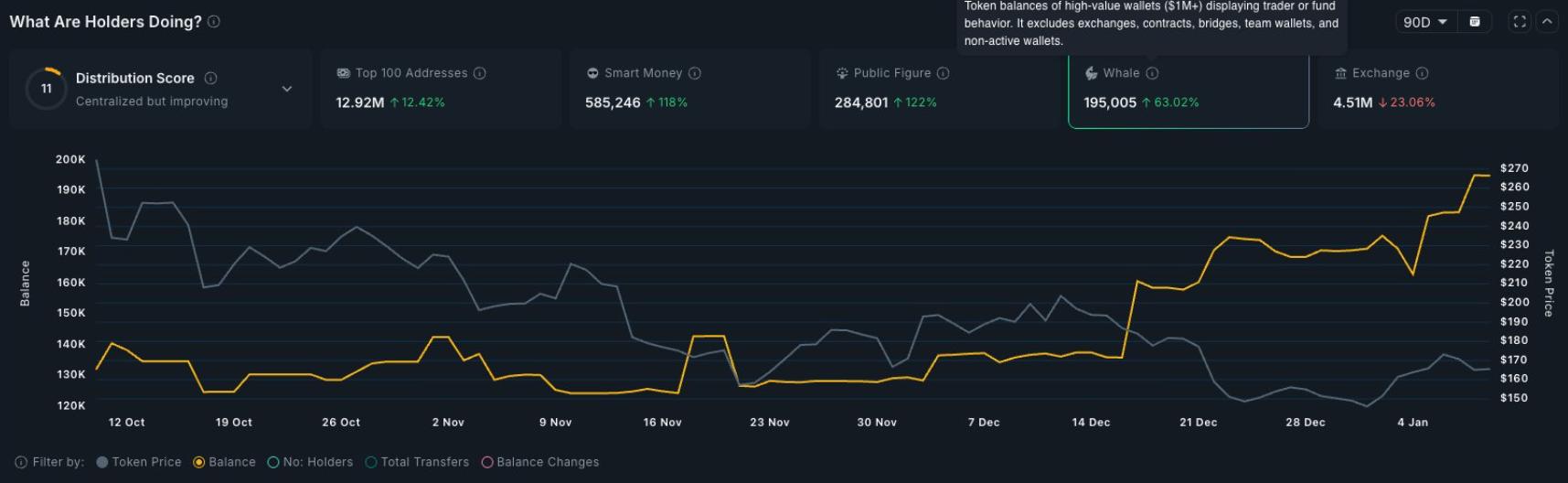1568x483 pixels.
Task: Click the '4.51M' Exchange value
Action: (x=1353, y=102)
